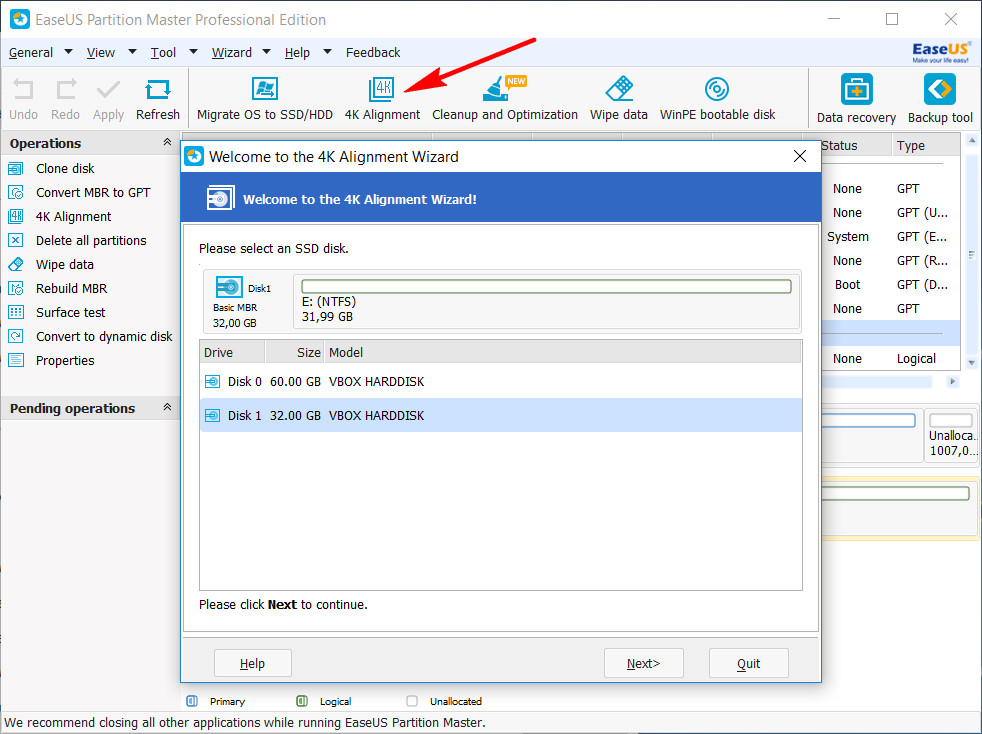Click the Boot status cell

click(x=847, y=284)
